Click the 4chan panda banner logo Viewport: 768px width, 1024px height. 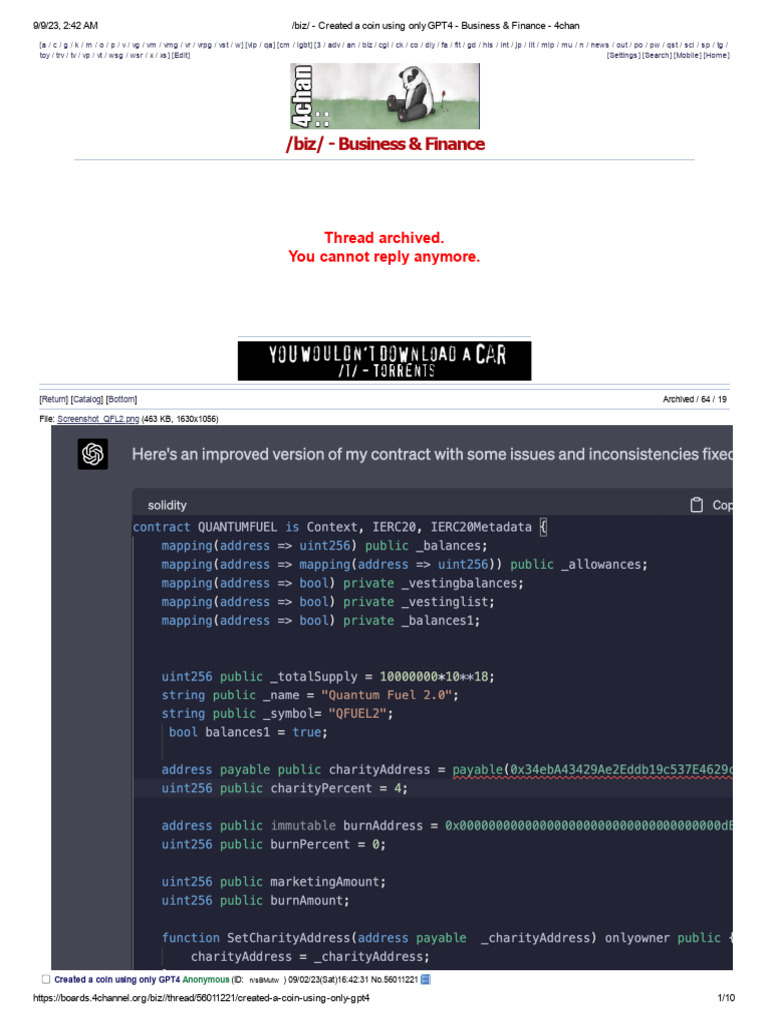385,96
